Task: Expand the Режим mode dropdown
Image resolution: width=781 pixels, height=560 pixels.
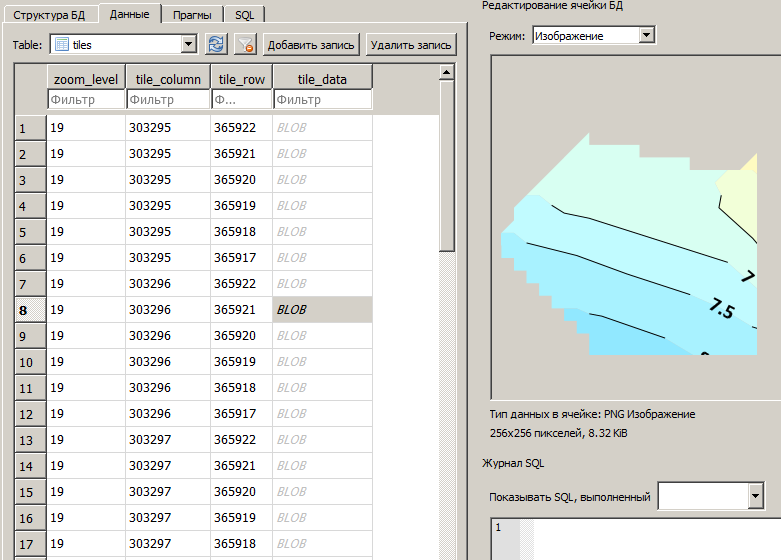Action: 646,35
